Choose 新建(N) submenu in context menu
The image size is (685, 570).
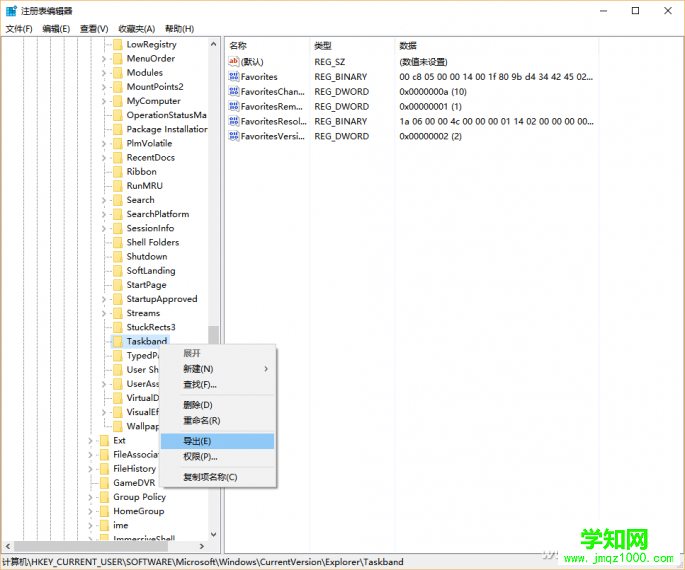[218, 369]
